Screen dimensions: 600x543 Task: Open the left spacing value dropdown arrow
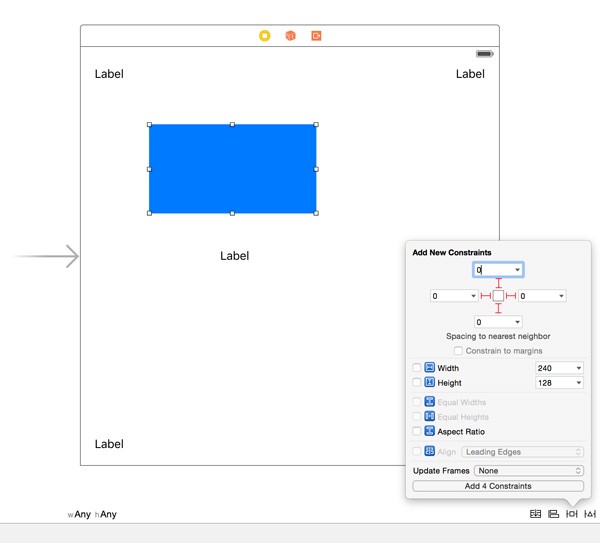pyautogui.click(x=473, y=296)
